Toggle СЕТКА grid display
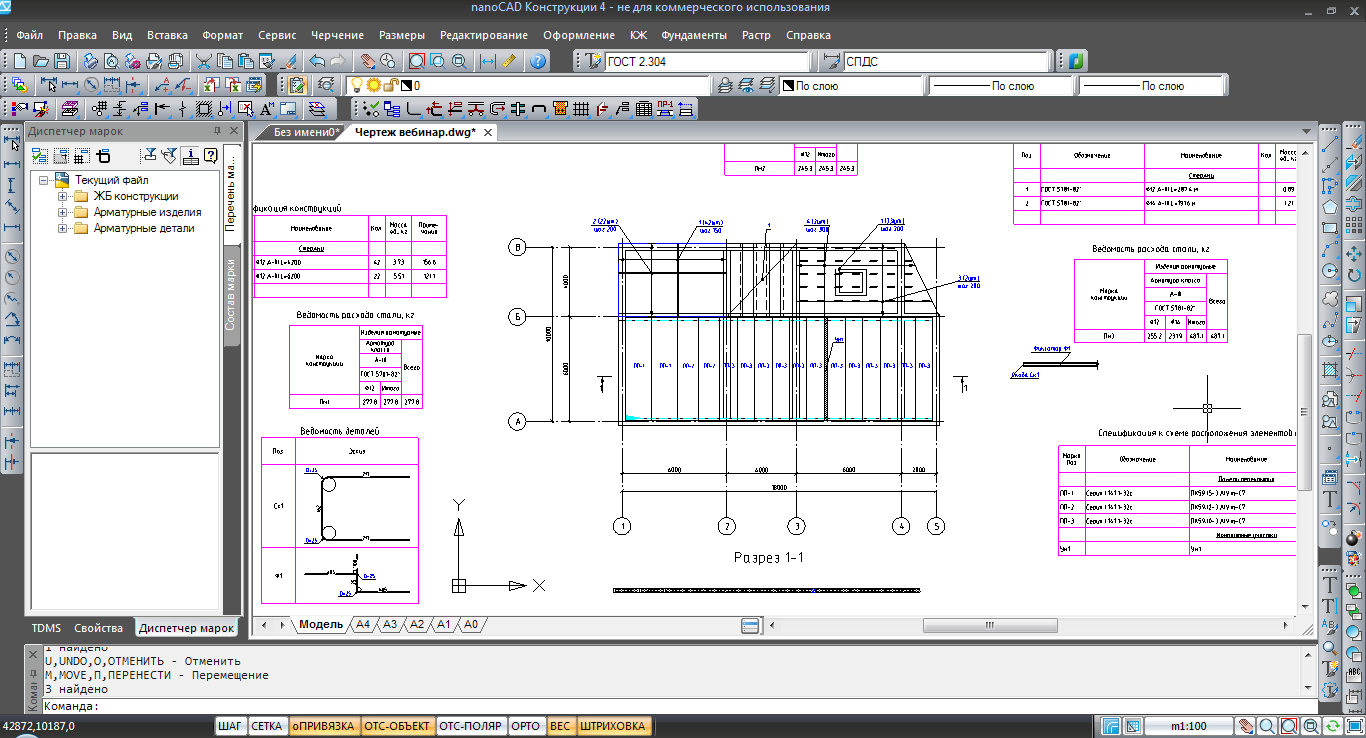 [x=266, y=726]
